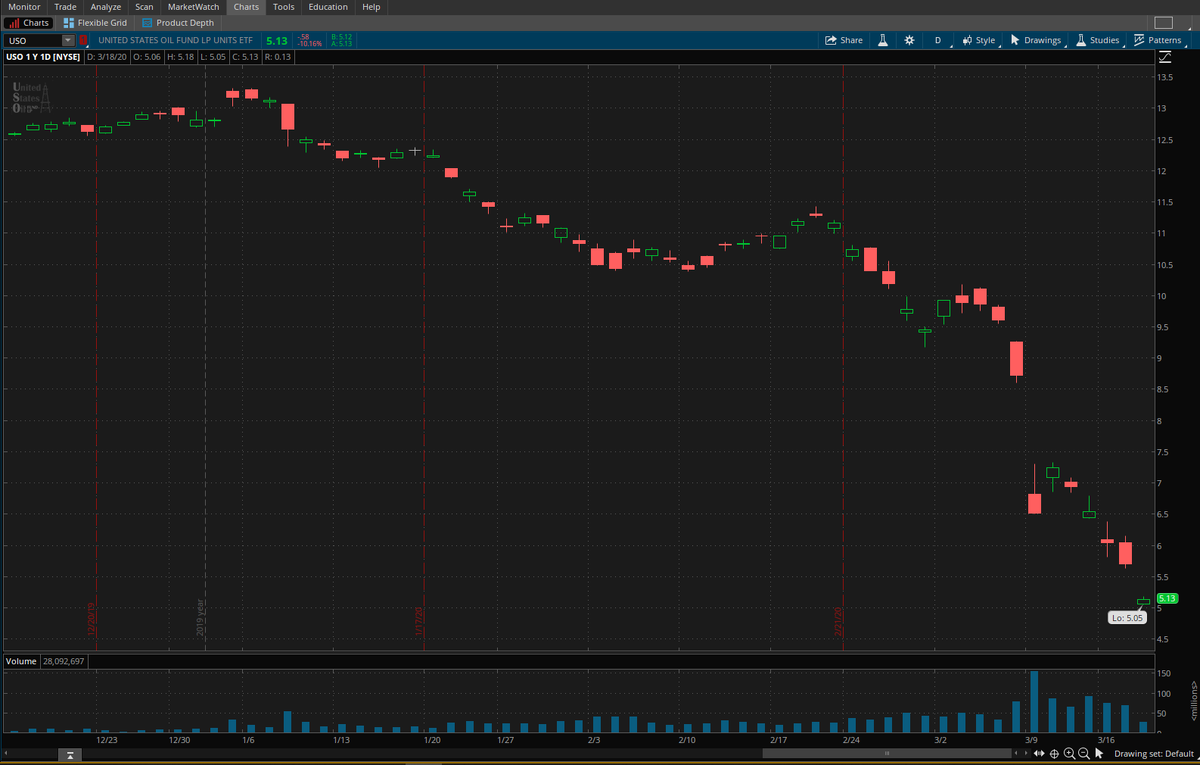Click the Lo: 5.05 low price bubble
This screenshot has width=1200, height=765.
pyautogui.click(x=1126, y=618)
